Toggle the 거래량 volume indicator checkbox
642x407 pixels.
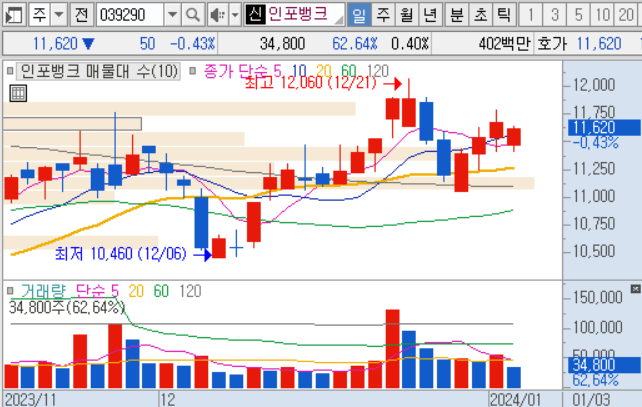point(10,291)
